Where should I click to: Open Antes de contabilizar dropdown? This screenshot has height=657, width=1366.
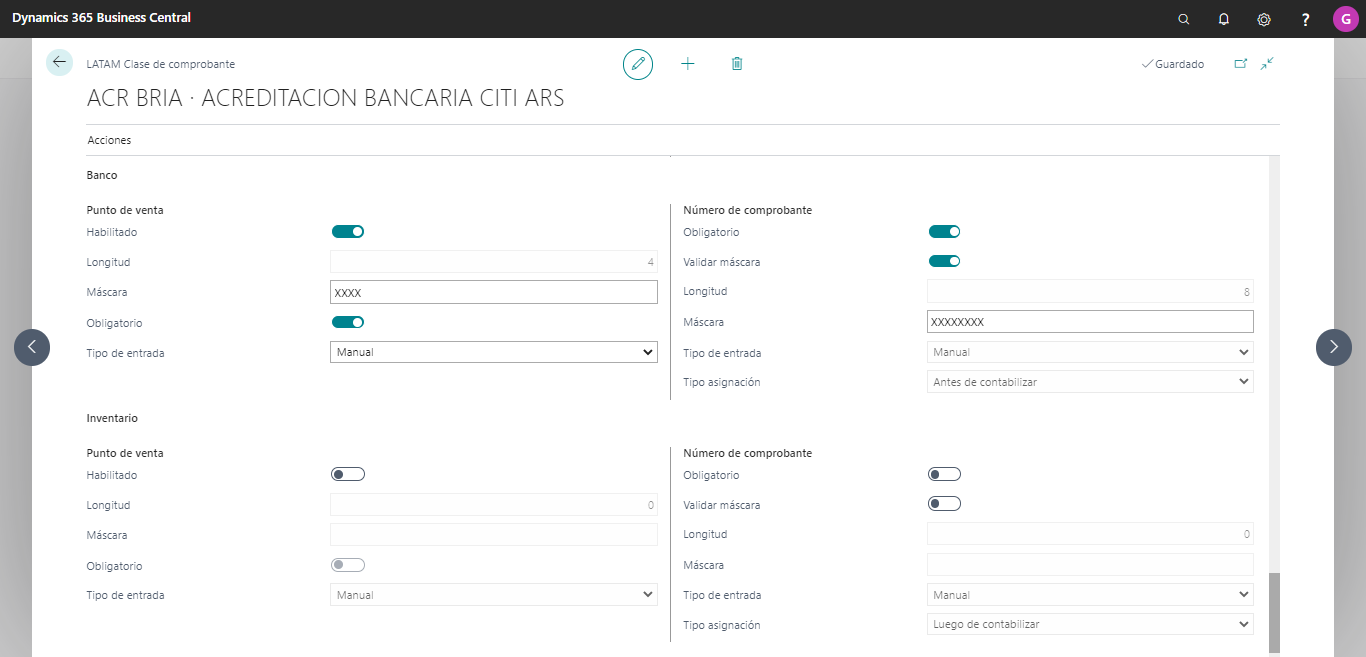click(1090, 382)
